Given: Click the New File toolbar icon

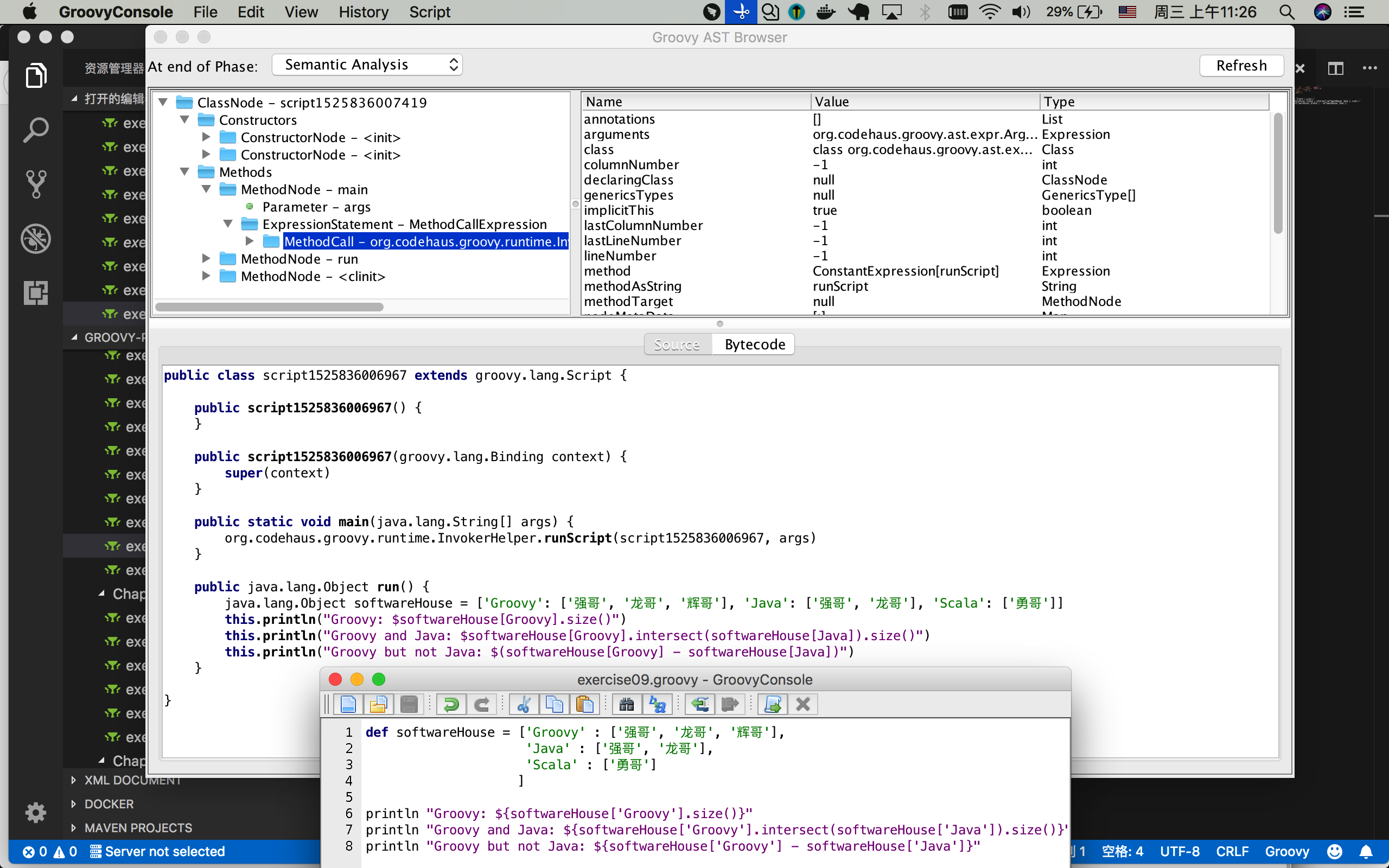Looking at the screenshot, I should (348, 704).
